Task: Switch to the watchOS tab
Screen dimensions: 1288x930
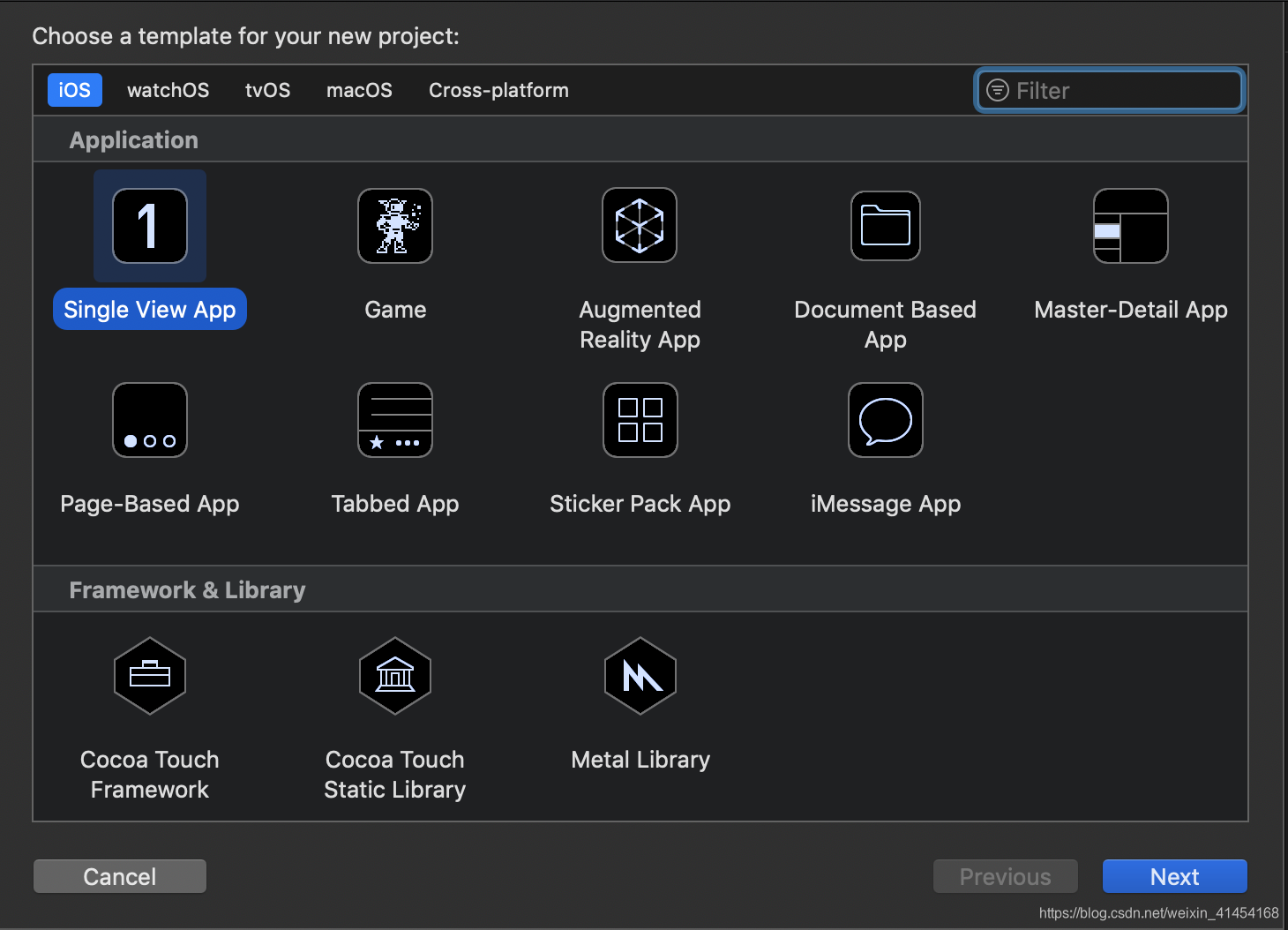Action: click(x=168, y=89)
